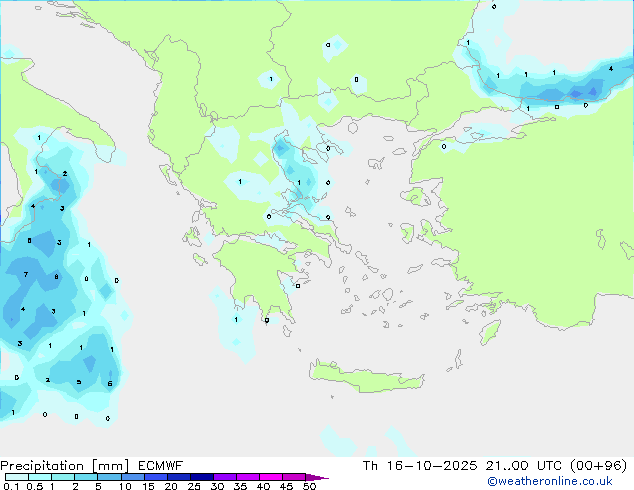Click the legend value 0.1
Viewport: 634px width, 490px height.
tap(11, 486)
